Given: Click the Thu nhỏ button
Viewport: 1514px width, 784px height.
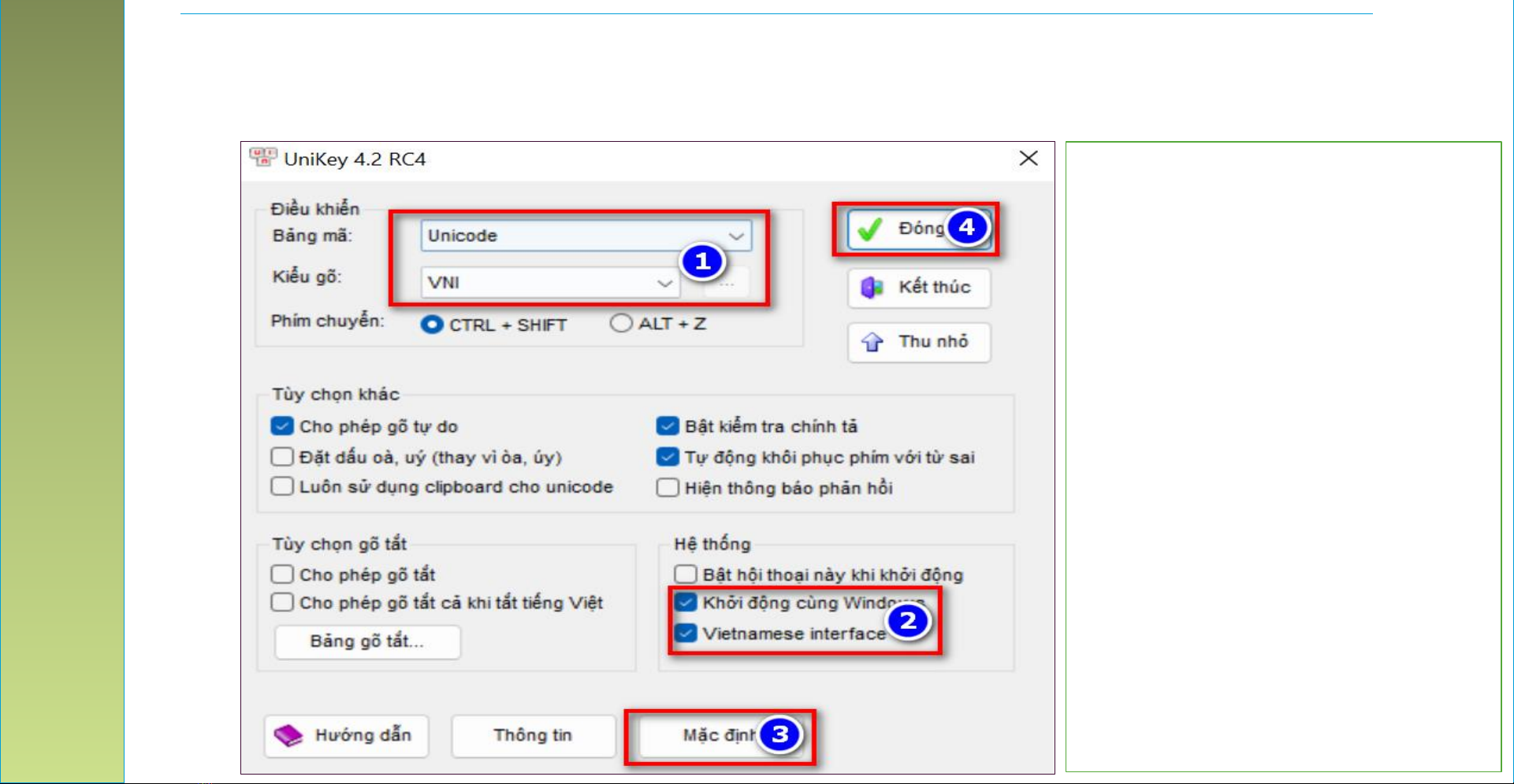Looking at the screenshot, I should [x=919, y=342].
